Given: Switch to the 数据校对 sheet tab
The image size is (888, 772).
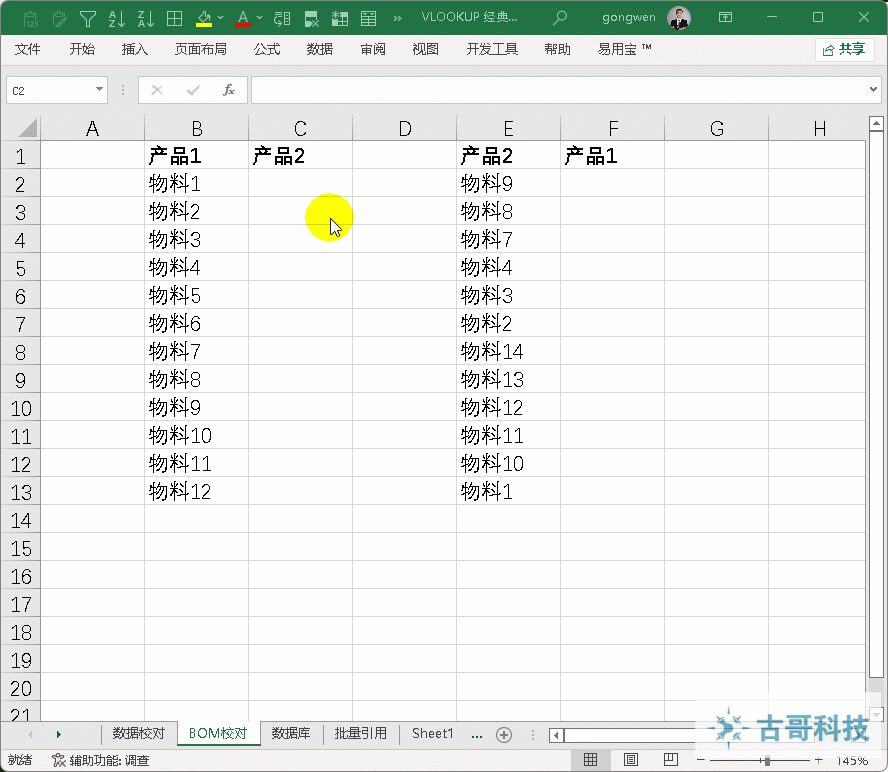Looking at the screenshot, I should (x=139, y=733).
